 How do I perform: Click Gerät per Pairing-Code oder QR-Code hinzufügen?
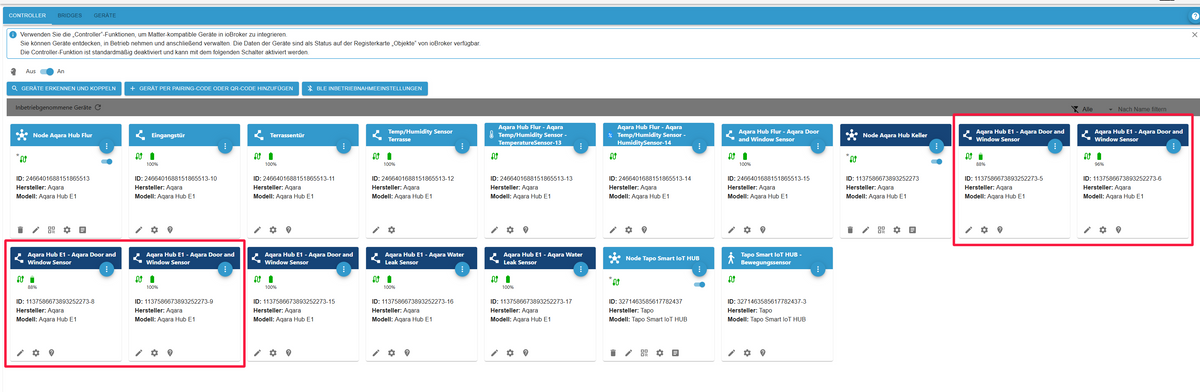click(x=211, y=89)
